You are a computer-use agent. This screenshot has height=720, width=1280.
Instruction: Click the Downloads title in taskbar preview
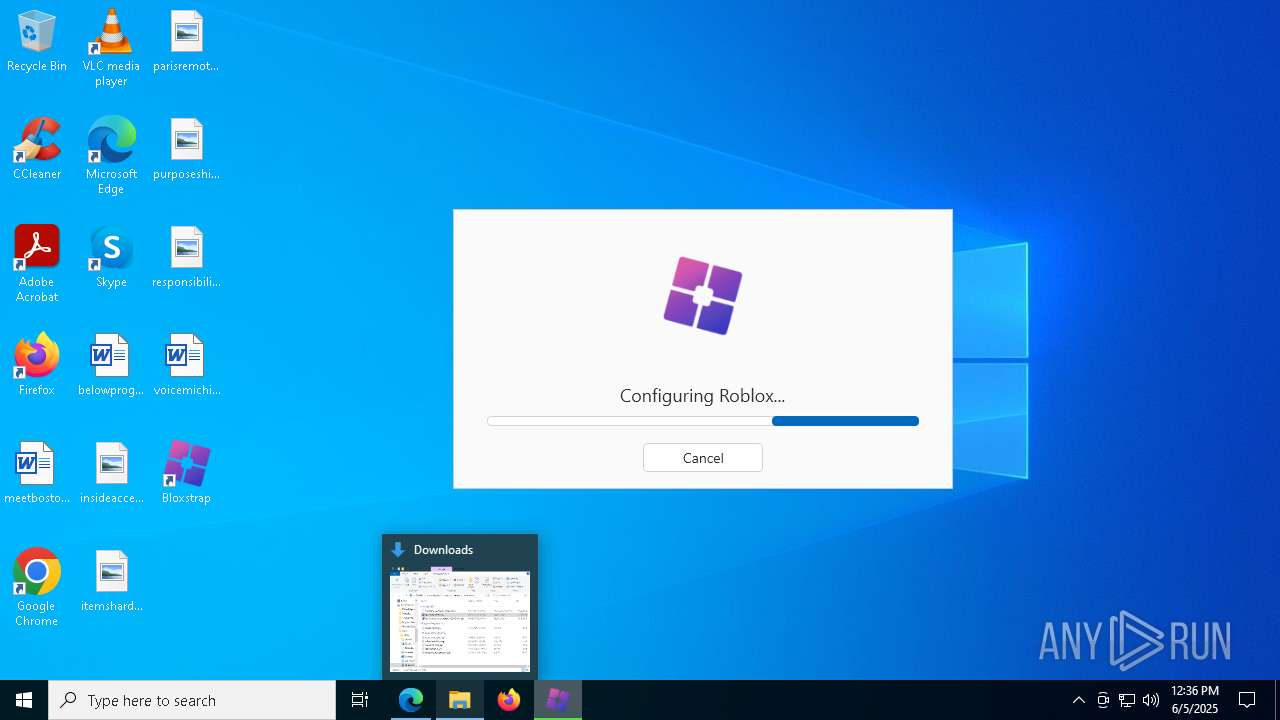click(443, 550)
